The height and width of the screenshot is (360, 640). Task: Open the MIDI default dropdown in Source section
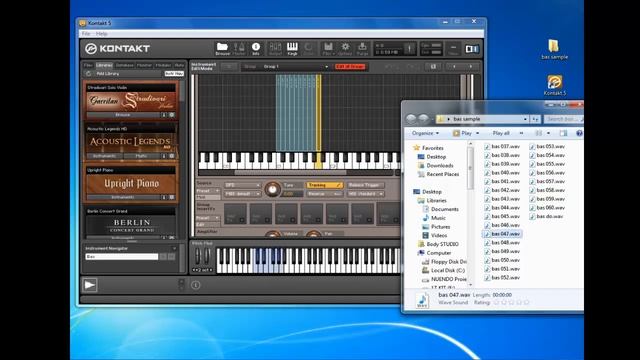(x=242, y=194)
